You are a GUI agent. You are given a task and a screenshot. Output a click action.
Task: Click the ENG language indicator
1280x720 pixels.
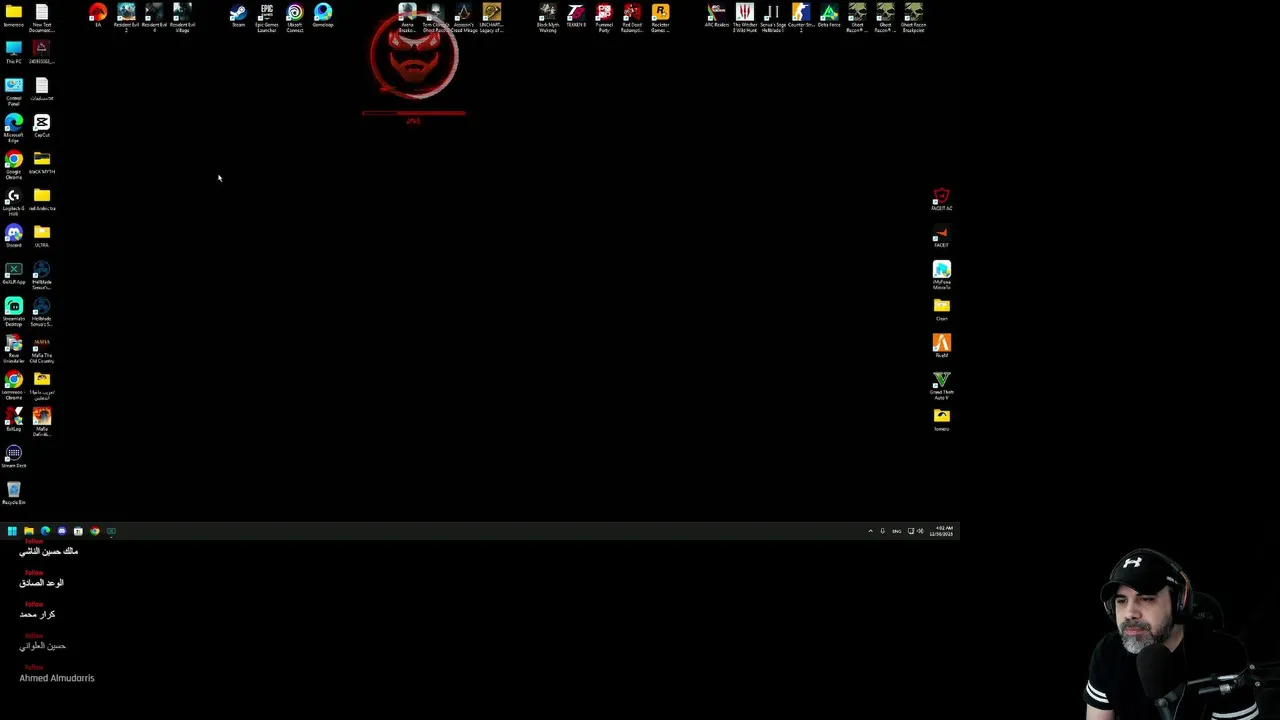(896, 531)
